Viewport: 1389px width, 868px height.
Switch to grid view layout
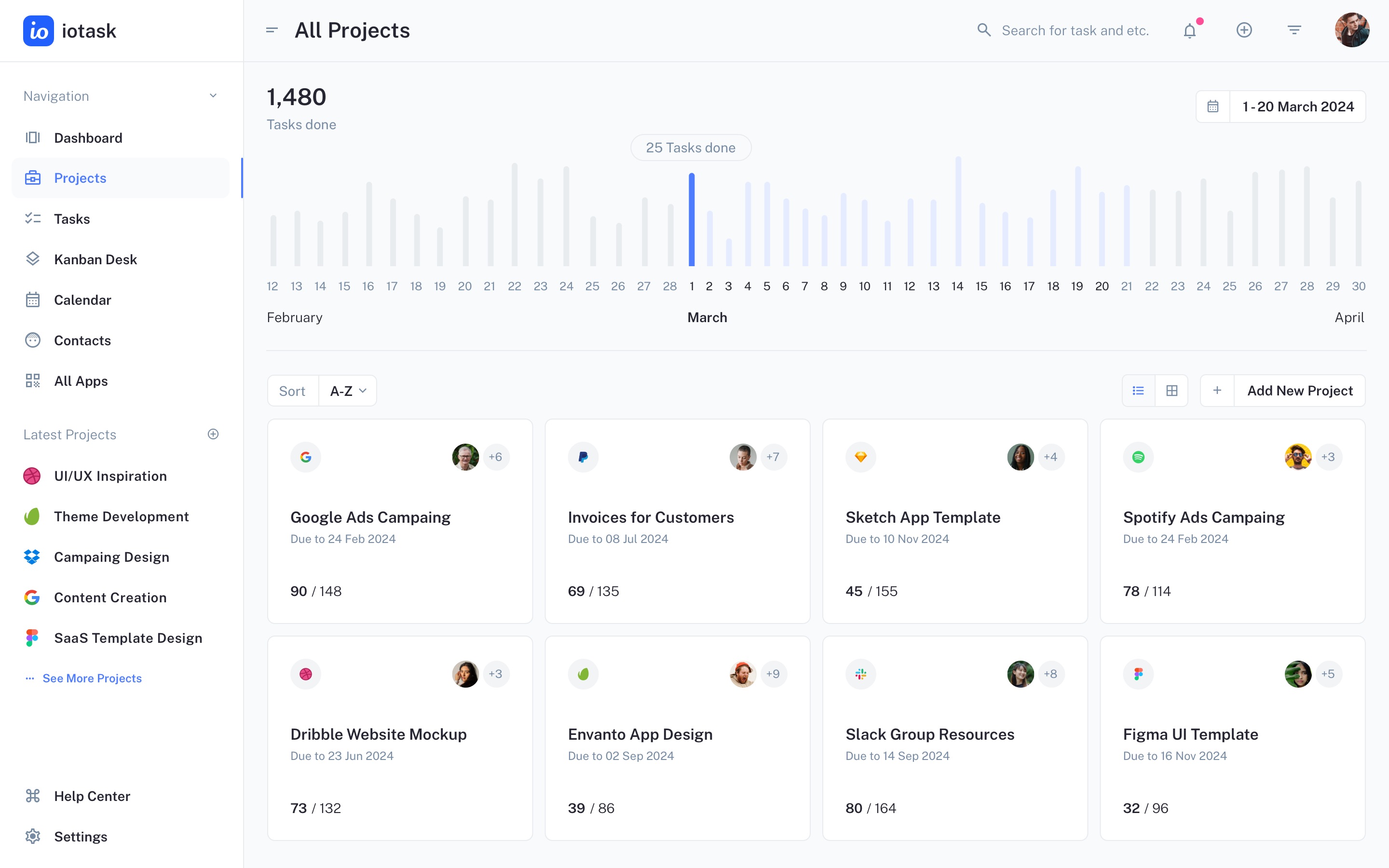(x=1171, y=391)
